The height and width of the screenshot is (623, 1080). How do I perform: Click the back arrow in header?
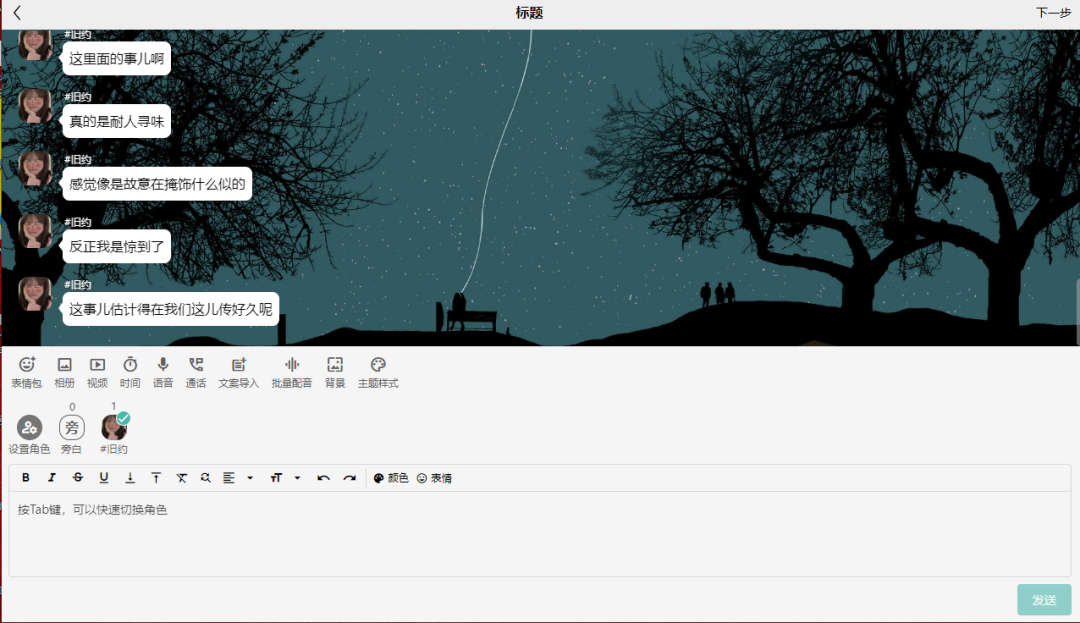click(17, 13)
